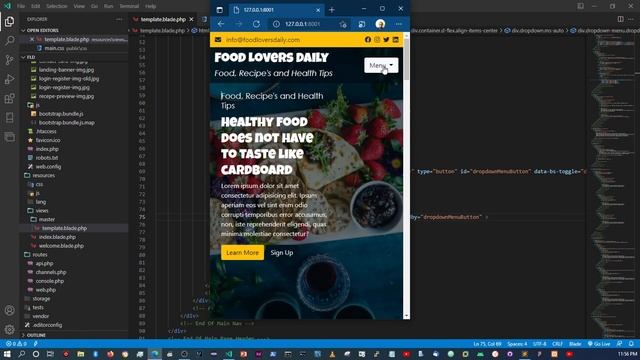640x360 pixels.
Task: Close the 127.0.0.1:8001 browser tab
Action: [x=318, y=10]
